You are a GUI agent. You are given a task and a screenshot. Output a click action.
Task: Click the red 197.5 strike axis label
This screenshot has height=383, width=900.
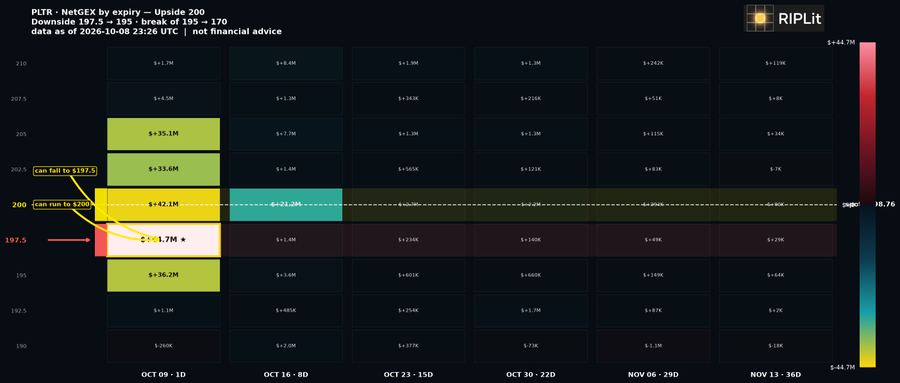[x=16, y=240]
